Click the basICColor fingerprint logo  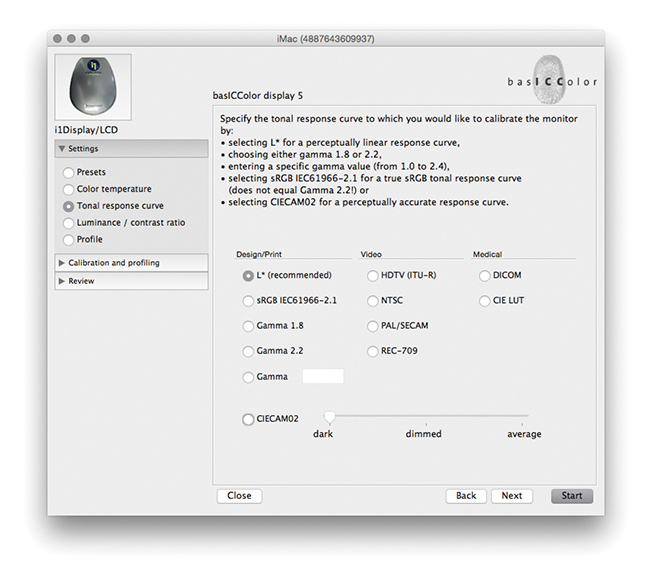tap(552, 80)
